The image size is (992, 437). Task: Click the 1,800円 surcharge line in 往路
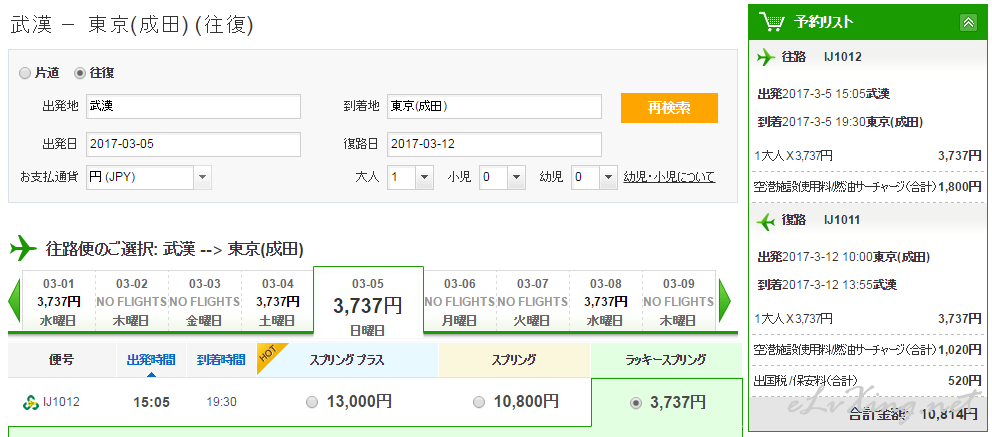click(868, 187)
